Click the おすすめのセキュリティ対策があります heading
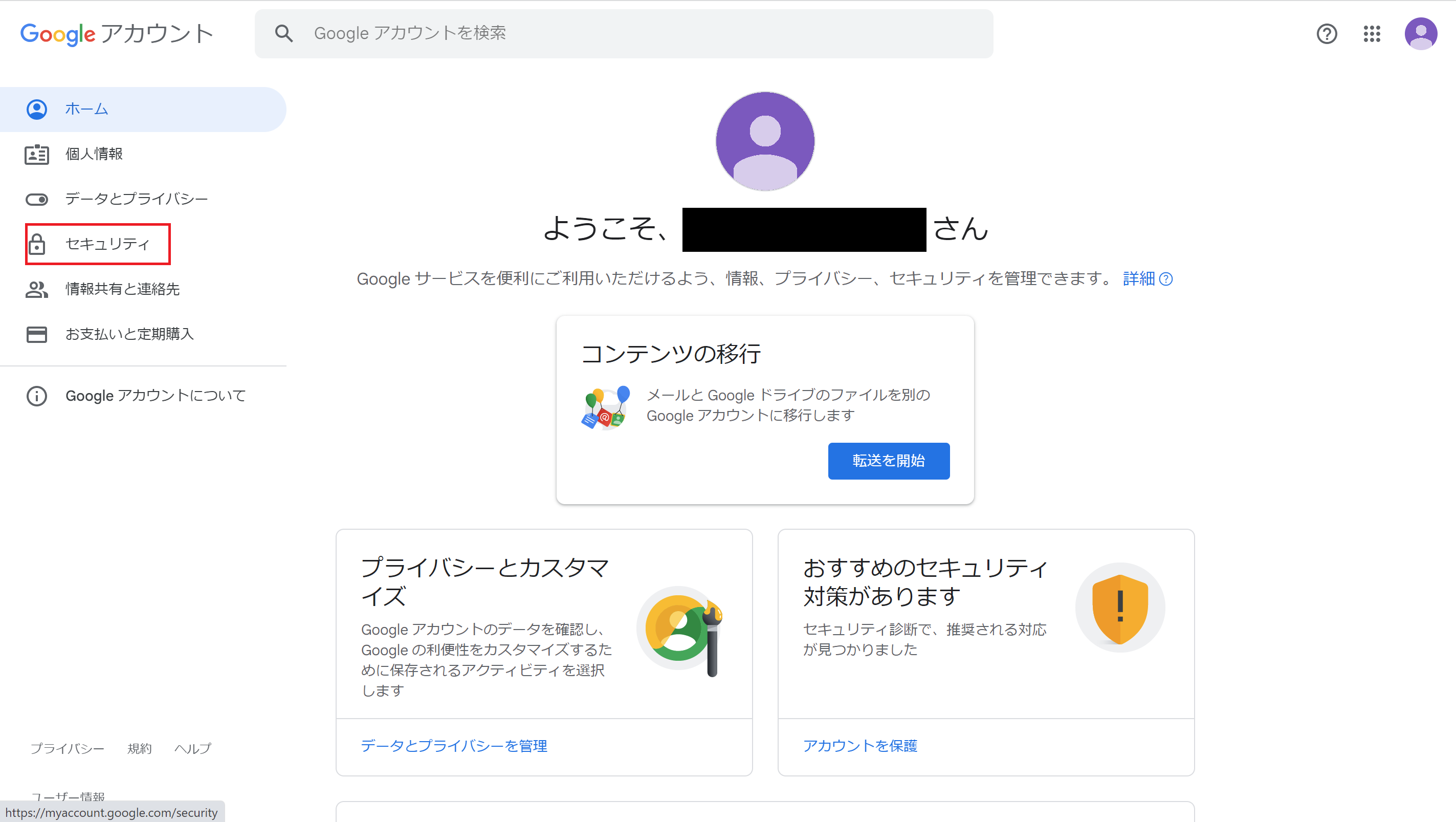Image resolution: width=1456 pixels, height=822 pixels. [925, 582]
